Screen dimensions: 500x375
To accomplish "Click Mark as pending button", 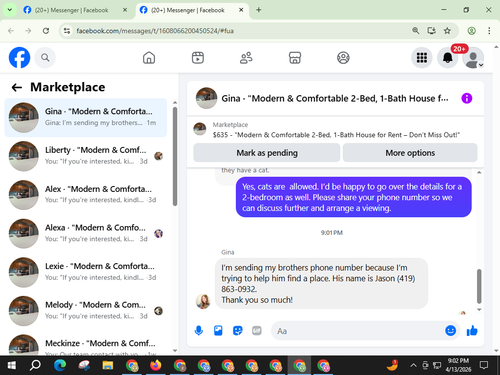I will [x=267, y=153].
